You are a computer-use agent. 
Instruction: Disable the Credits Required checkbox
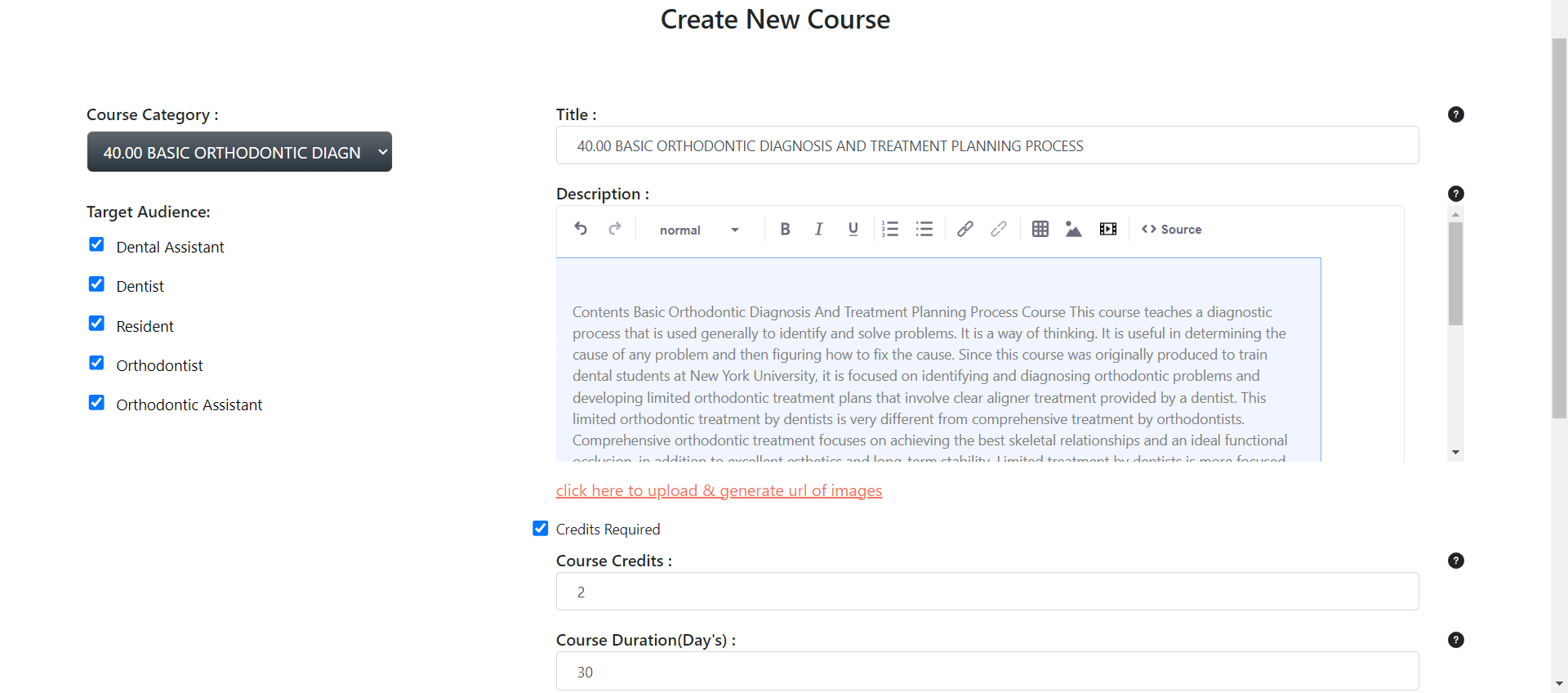tap(540, 529)
